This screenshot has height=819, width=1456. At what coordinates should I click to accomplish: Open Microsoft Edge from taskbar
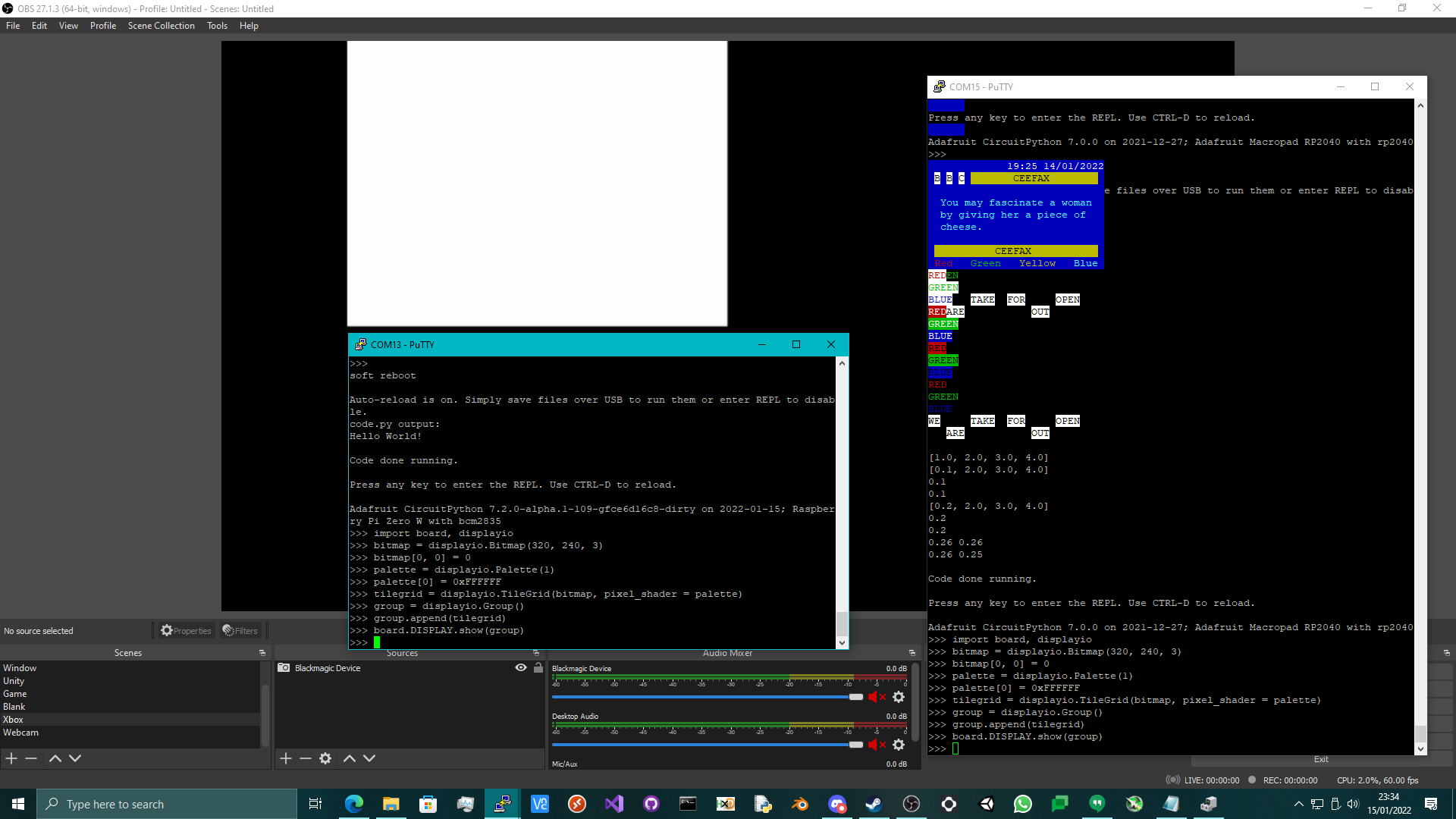pos(353,804)
